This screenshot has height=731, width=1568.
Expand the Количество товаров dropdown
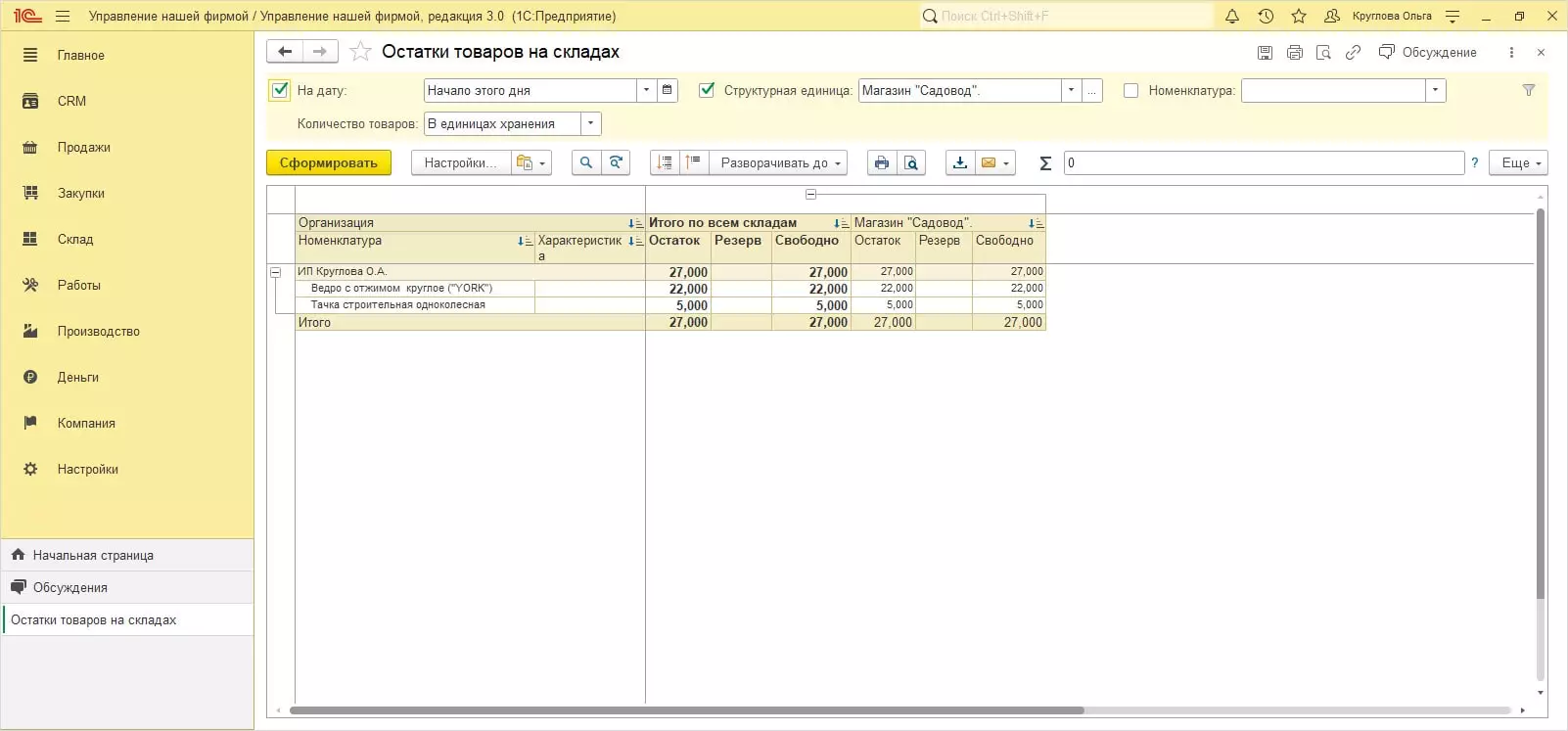point(590,123)
